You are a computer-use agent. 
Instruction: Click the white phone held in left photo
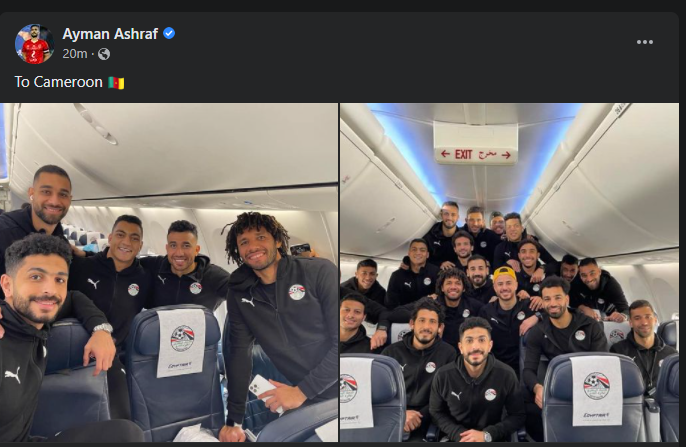[x=263, y=391]
